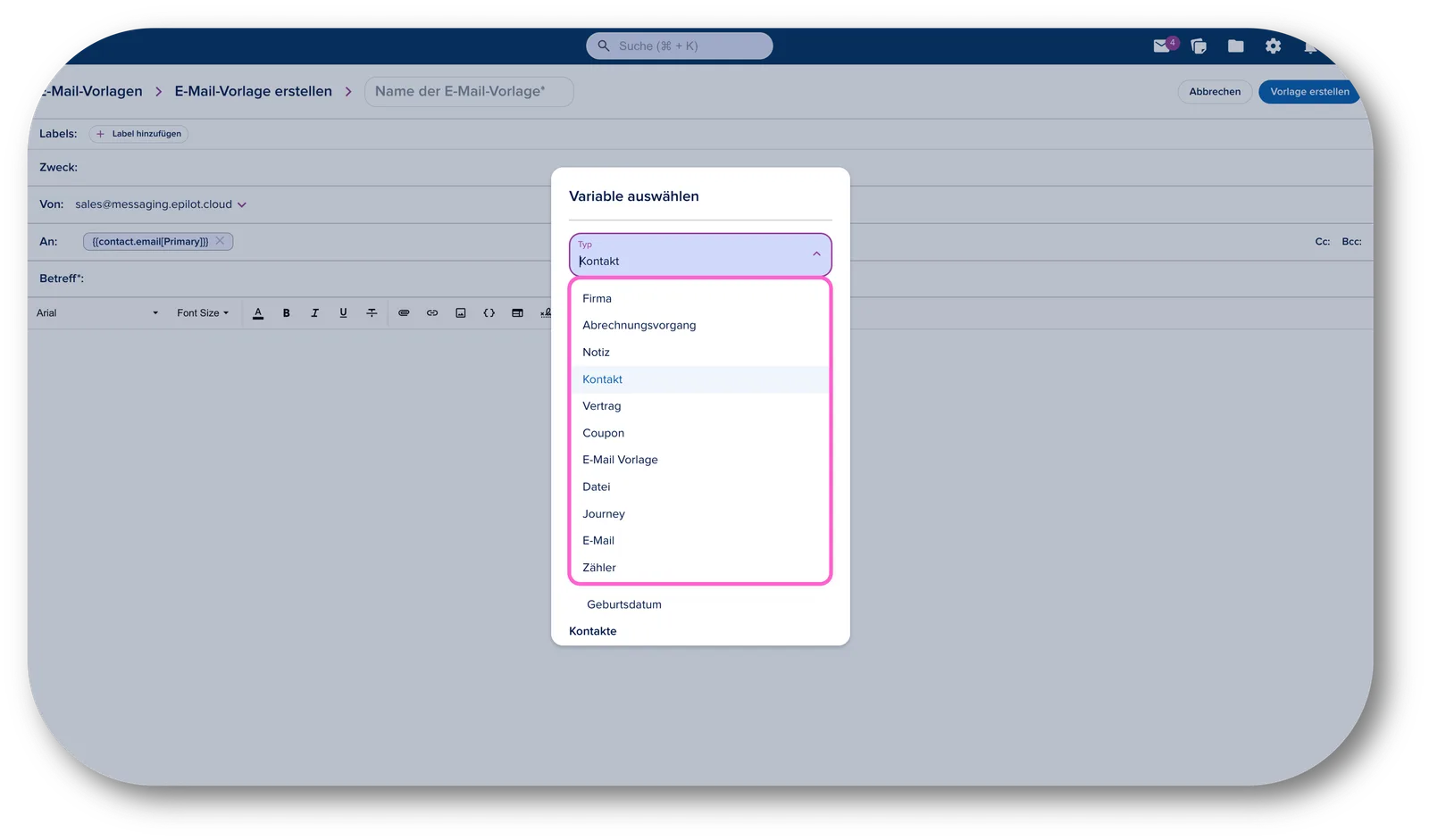This screenshot has height=840, width=1429.
Task: Open the folder icon in top bar
Action: tap(1236, 46)
